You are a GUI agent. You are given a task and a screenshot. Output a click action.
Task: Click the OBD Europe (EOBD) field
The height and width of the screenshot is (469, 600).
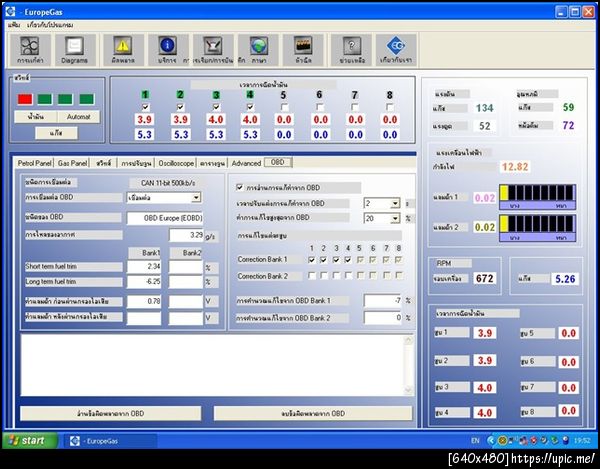coord(165,218)
